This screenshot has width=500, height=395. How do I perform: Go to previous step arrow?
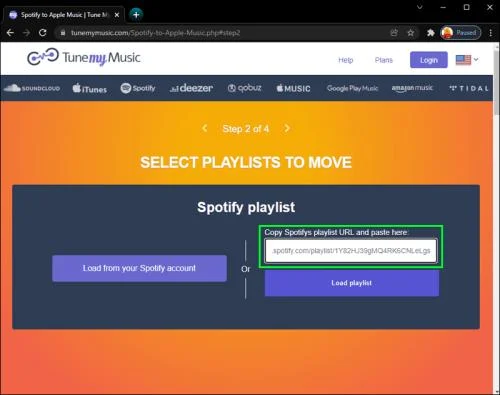[205, 128]
